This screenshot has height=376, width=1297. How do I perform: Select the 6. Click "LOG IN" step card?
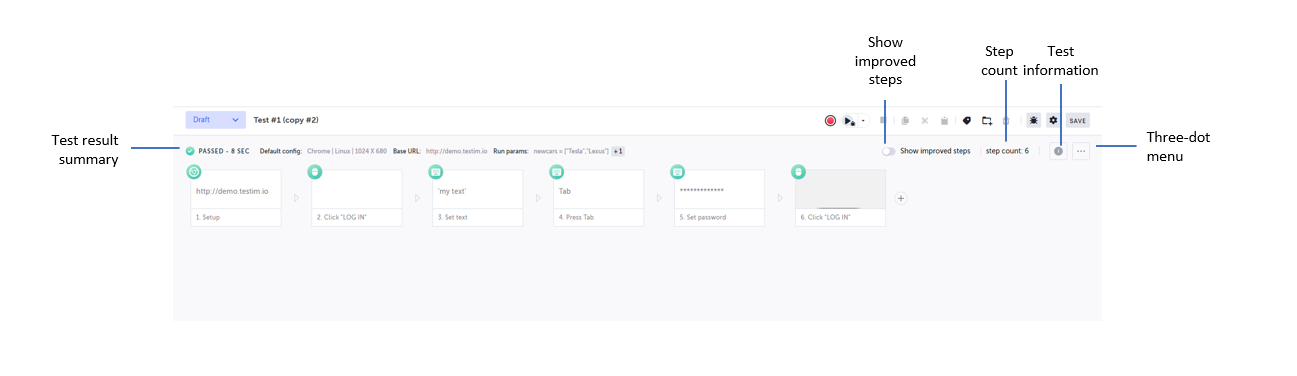(841, 198)
